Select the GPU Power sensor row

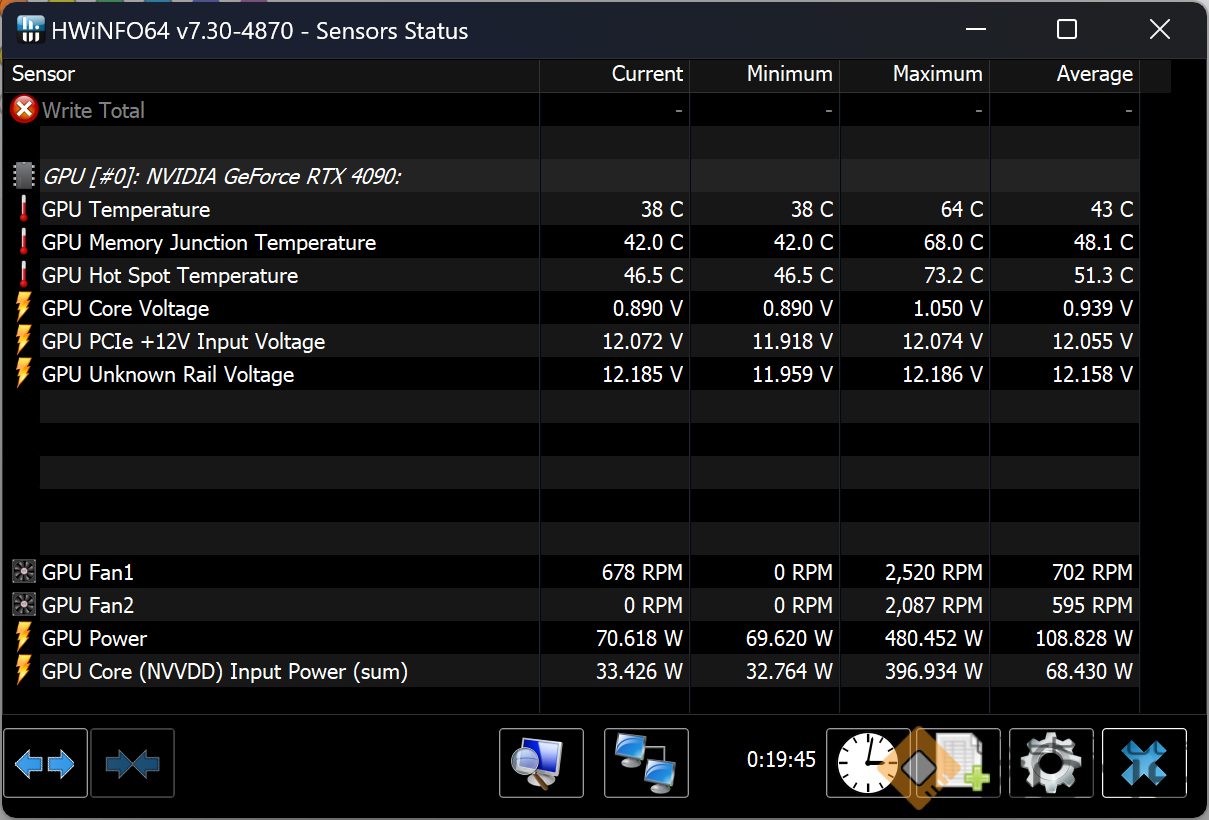pos(94,639)
